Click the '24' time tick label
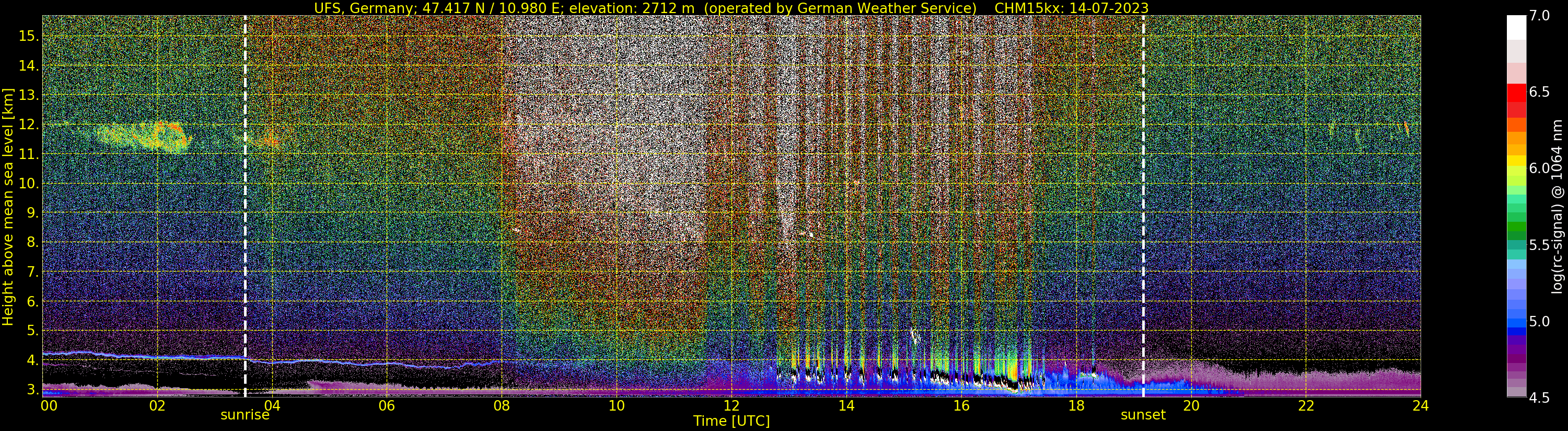The height and width of the screenshot is (431, 1568). click(x=1420, y=405)
